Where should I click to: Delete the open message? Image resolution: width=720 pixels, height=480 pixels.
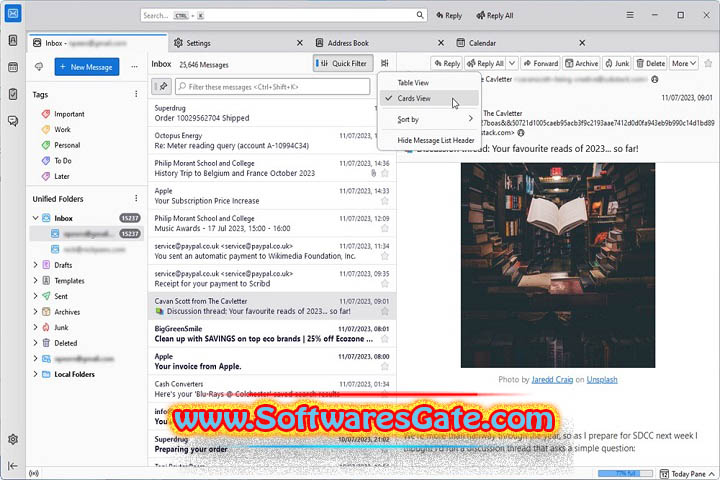651,63
